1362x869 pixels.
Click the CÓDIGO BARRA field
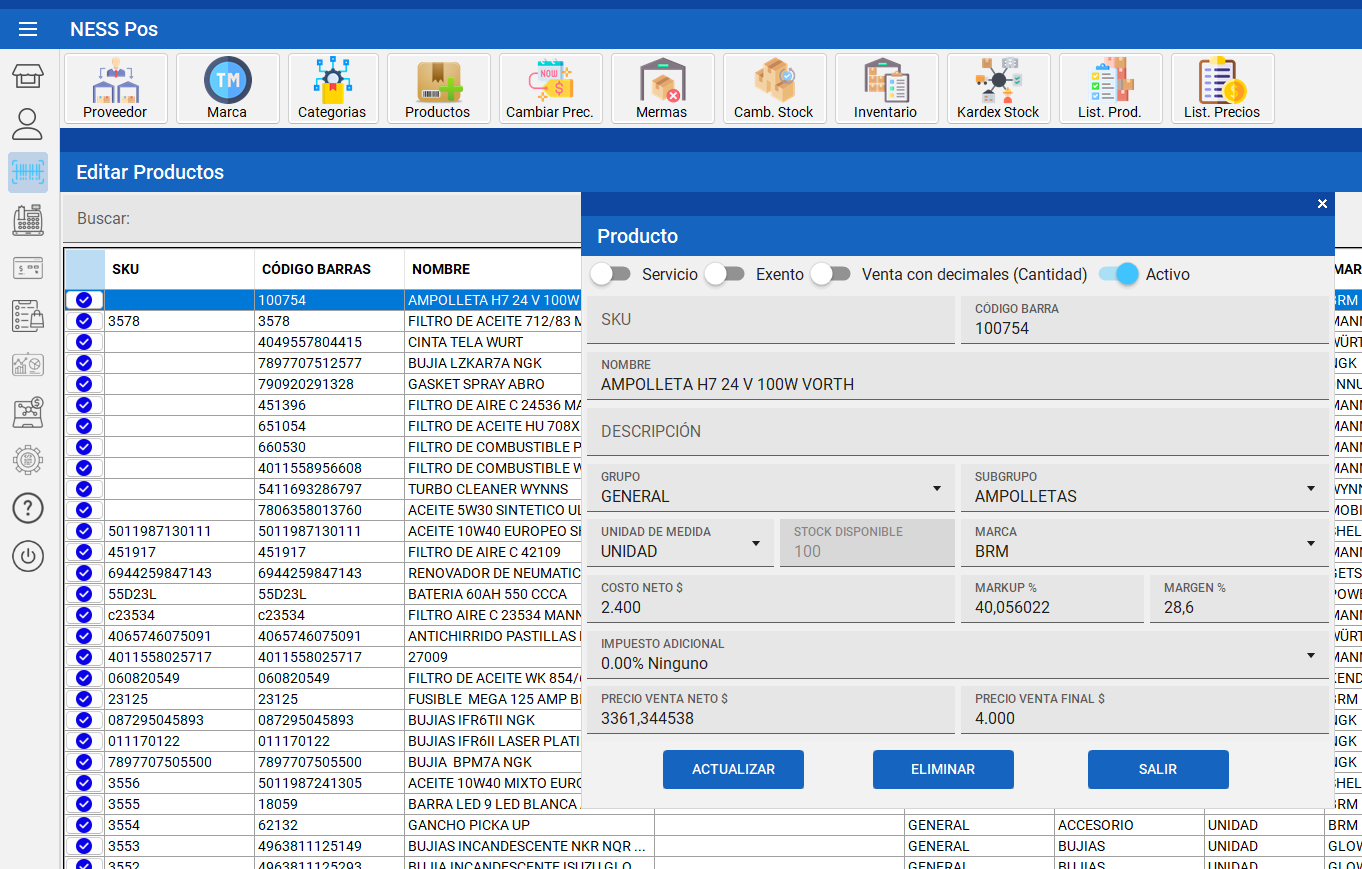point(1145,320)
